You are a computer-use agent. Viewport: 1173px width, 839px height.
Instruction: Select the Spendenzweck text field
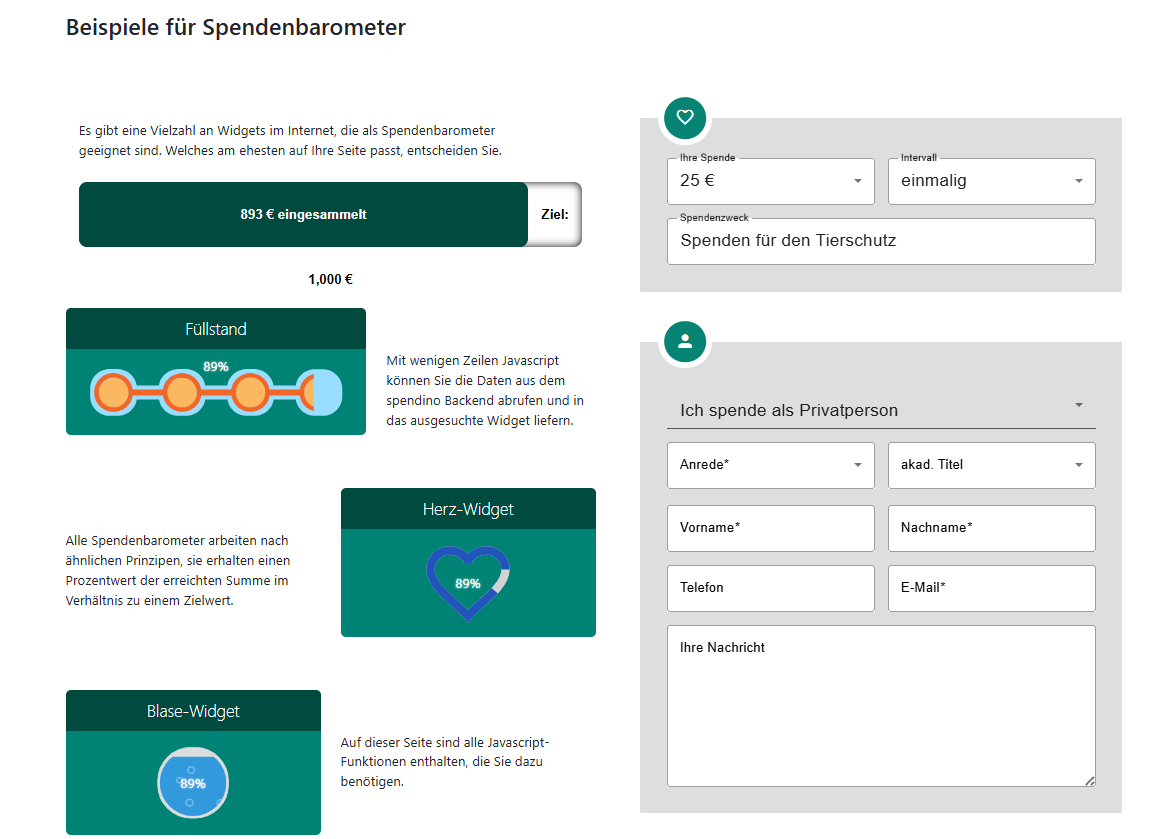(880, 241)
